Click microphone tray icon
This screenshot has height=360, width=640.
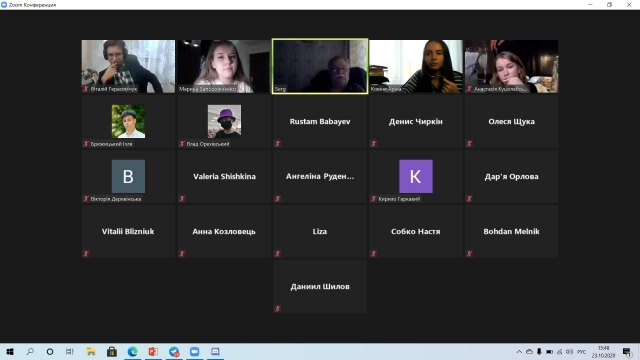(x=539, y=352)
